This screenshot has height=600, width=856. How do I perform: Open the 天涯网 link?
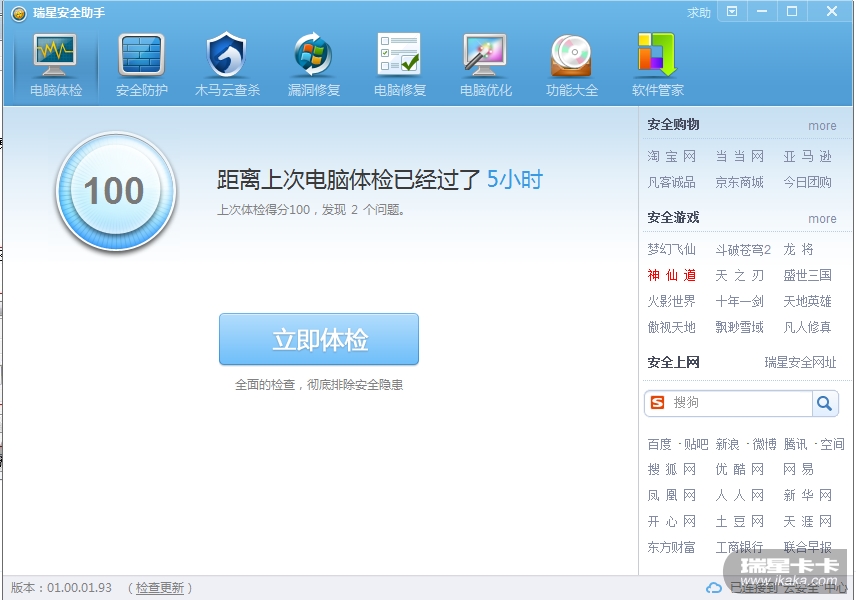(x=807, y=522)
